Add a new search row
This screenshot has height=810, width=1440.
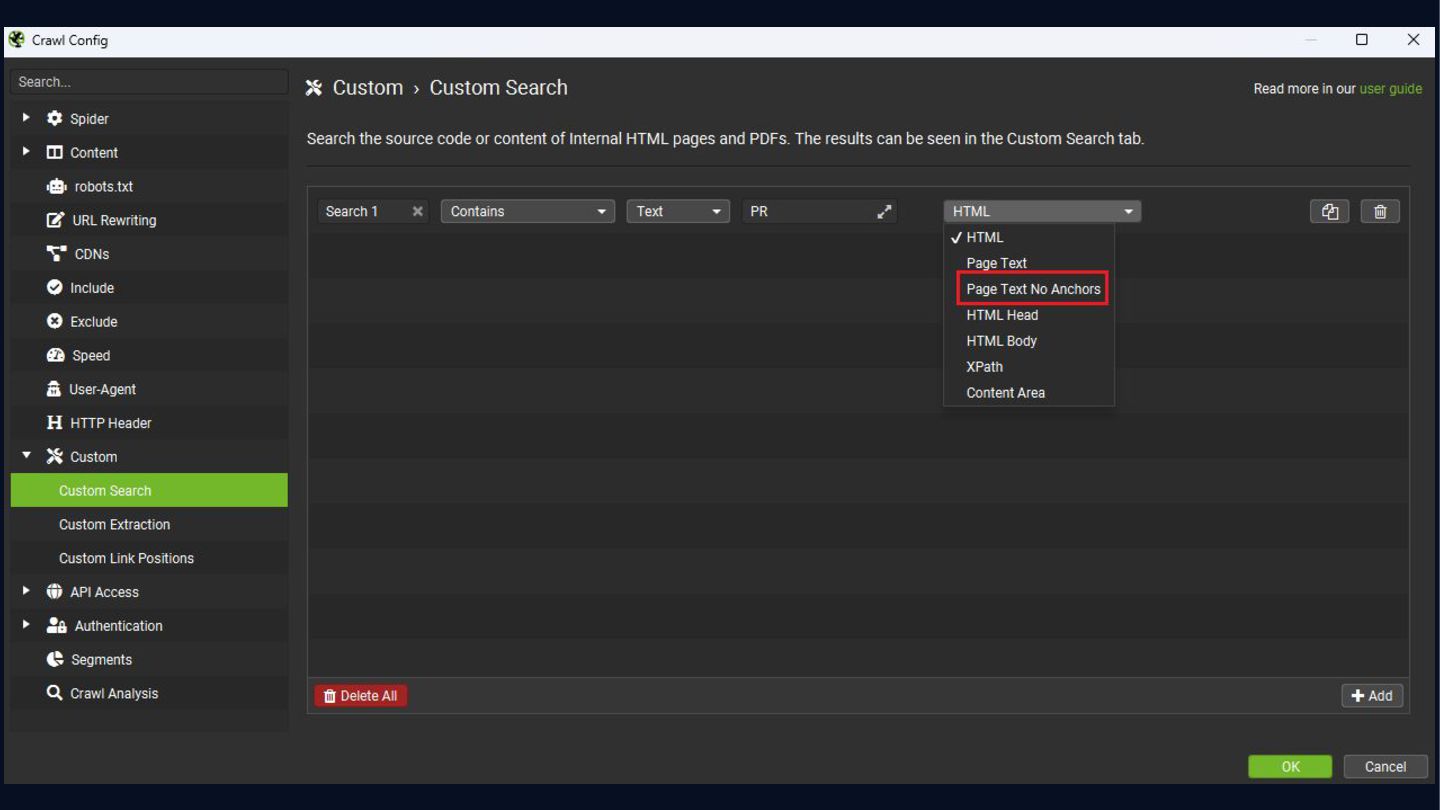click(1372, 696)
